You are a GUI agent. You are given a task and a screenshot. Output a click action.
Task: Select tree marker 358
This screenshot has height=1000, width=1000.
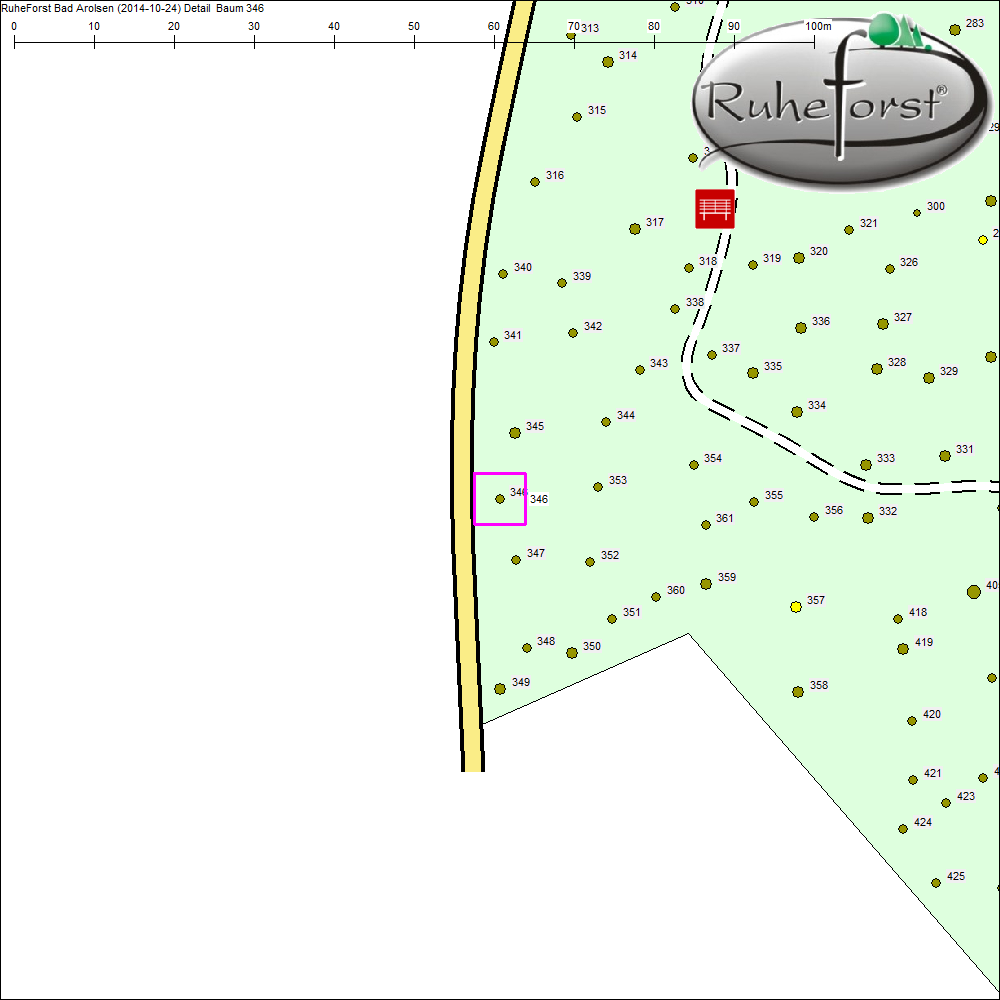[x=798, y=691]
